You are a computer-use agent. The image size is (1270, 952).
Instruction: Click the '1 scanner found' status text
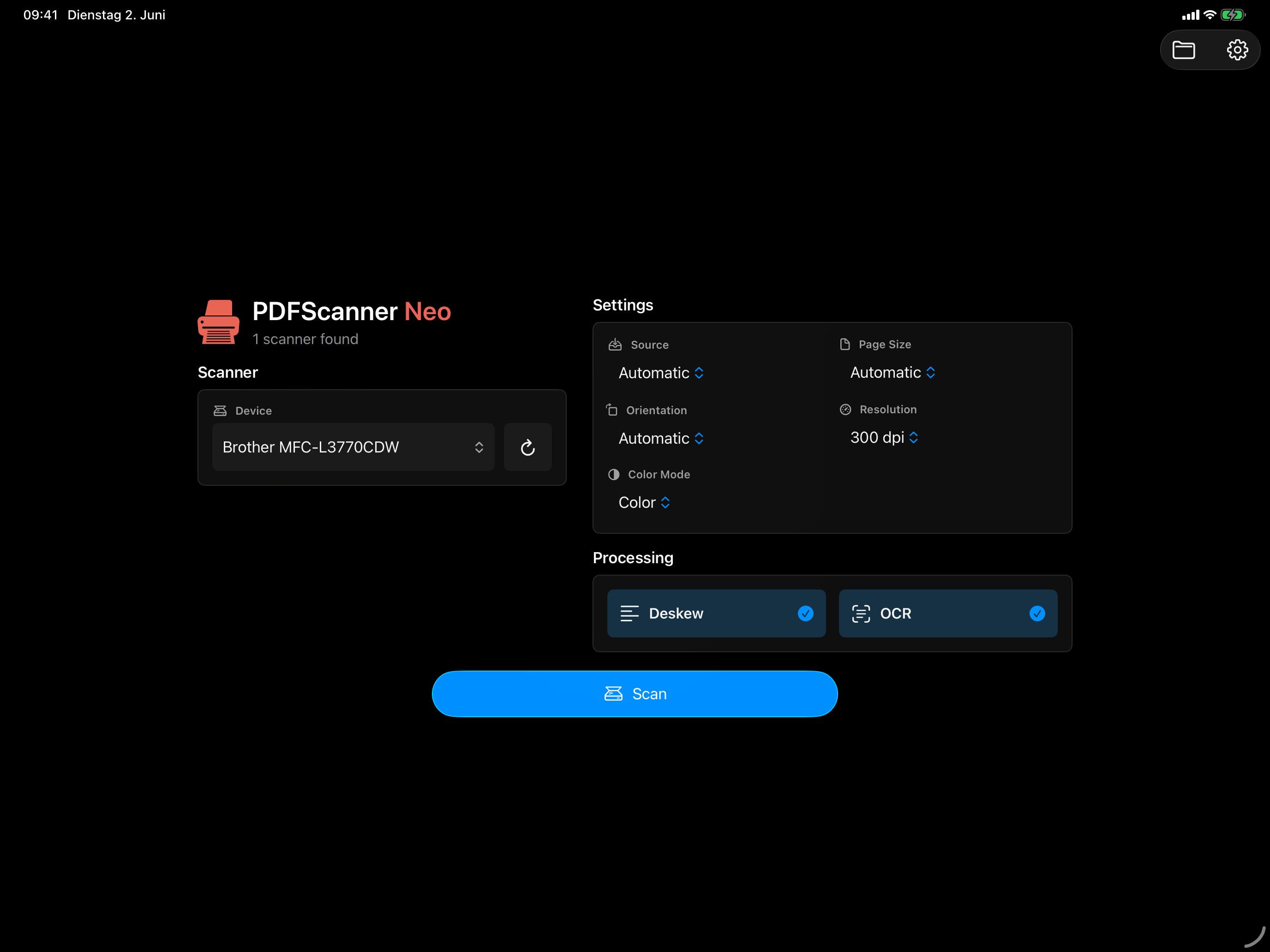[x=306, y=339]
